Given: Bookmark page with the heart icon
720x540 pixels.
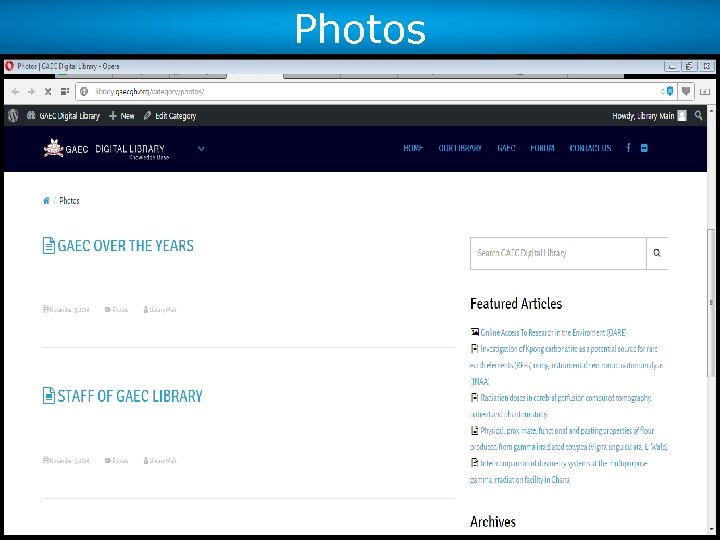Looking at the screenshot, I should [686, 91].
